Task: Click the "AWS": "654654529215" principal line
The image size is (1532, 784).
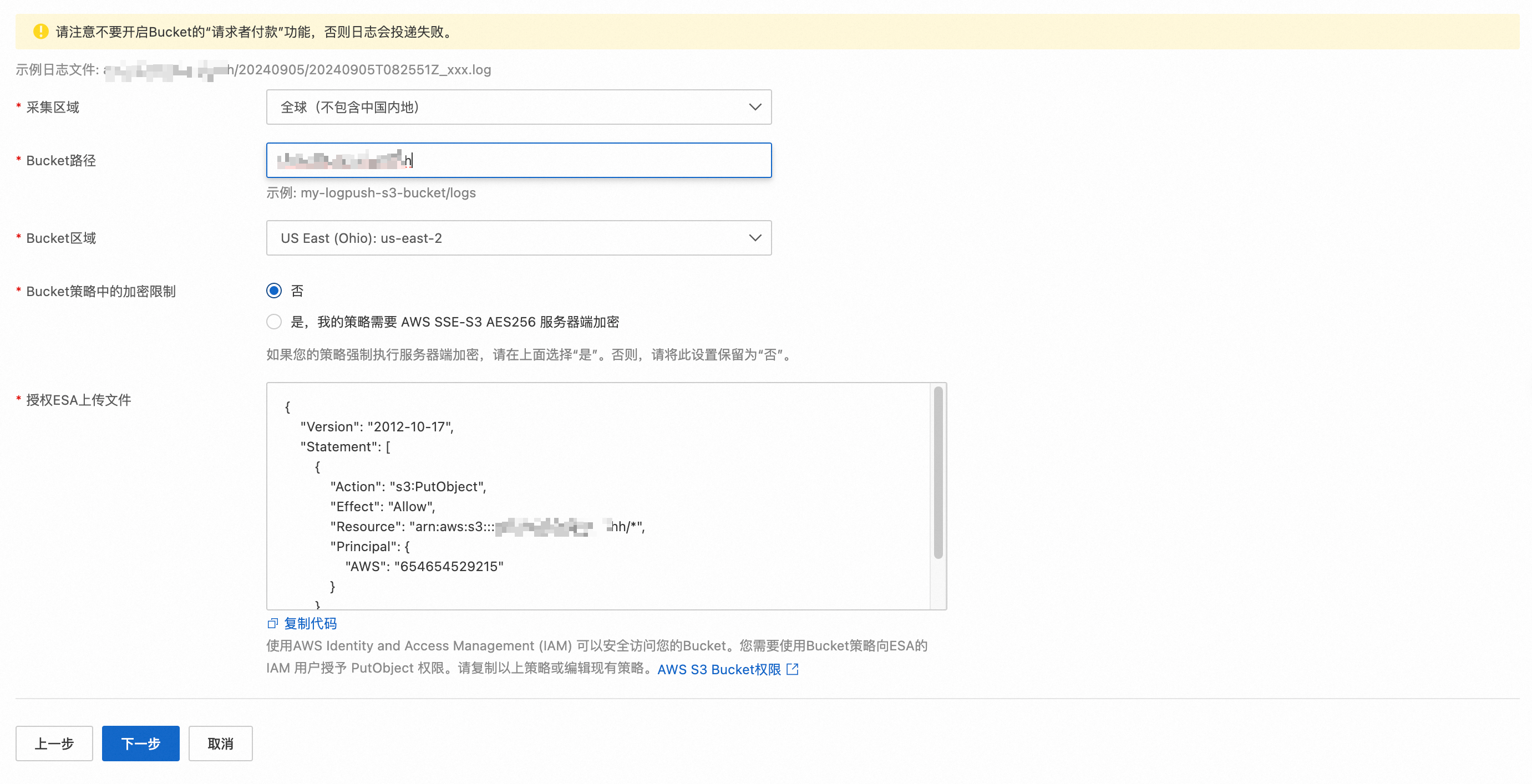Action: click(424, 567)
